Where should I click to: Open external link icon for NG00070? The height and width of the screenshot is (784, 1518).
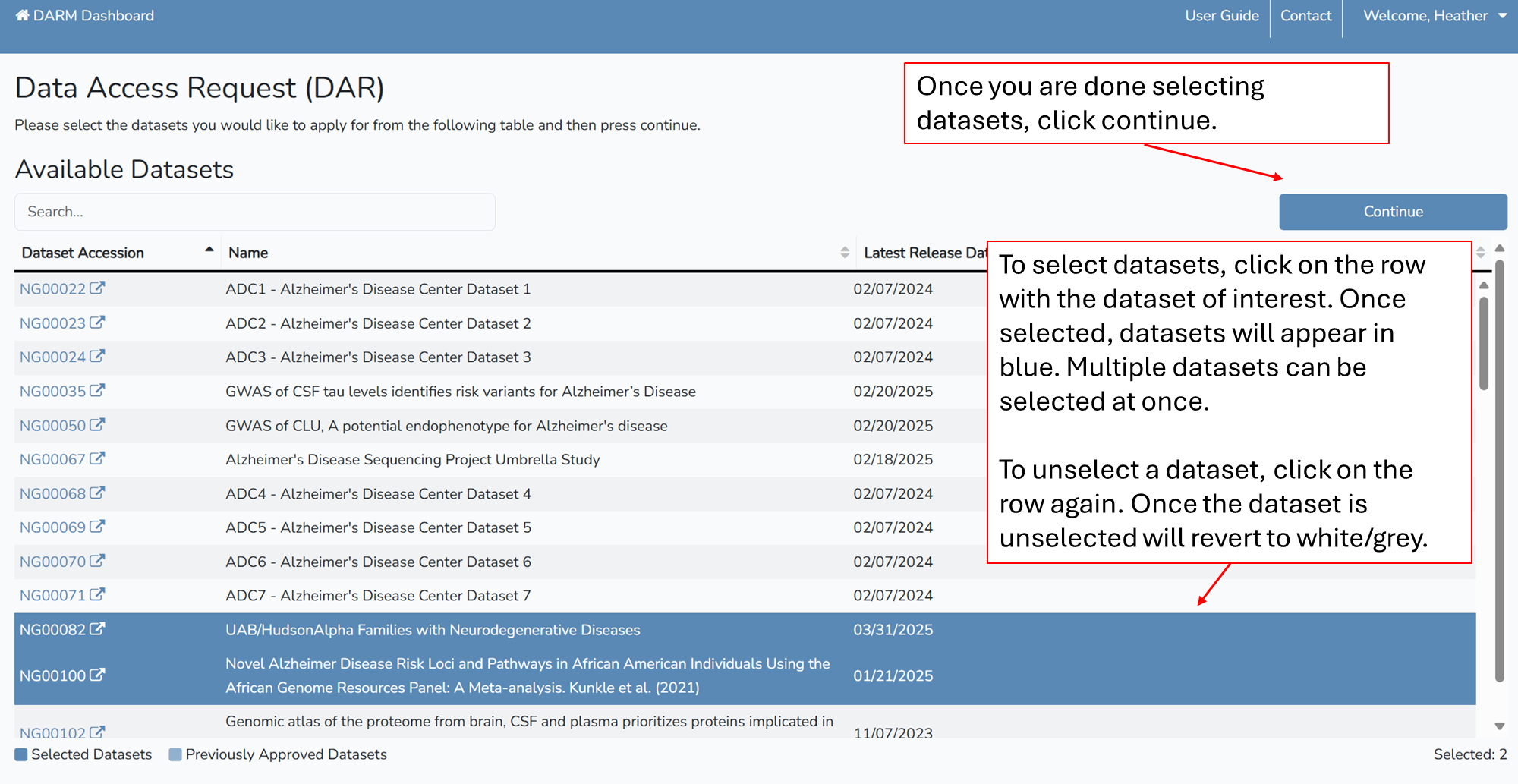pyautogui.click(x=97, y=562)
